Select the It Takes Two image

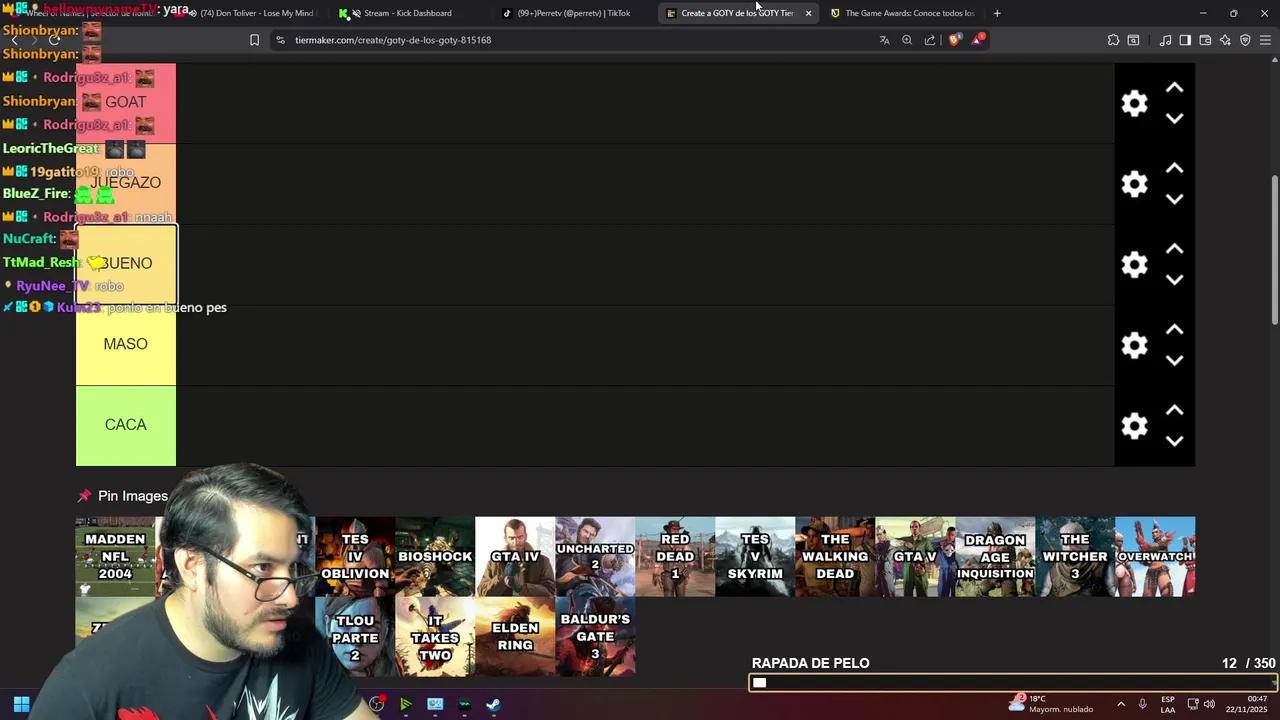435,636
